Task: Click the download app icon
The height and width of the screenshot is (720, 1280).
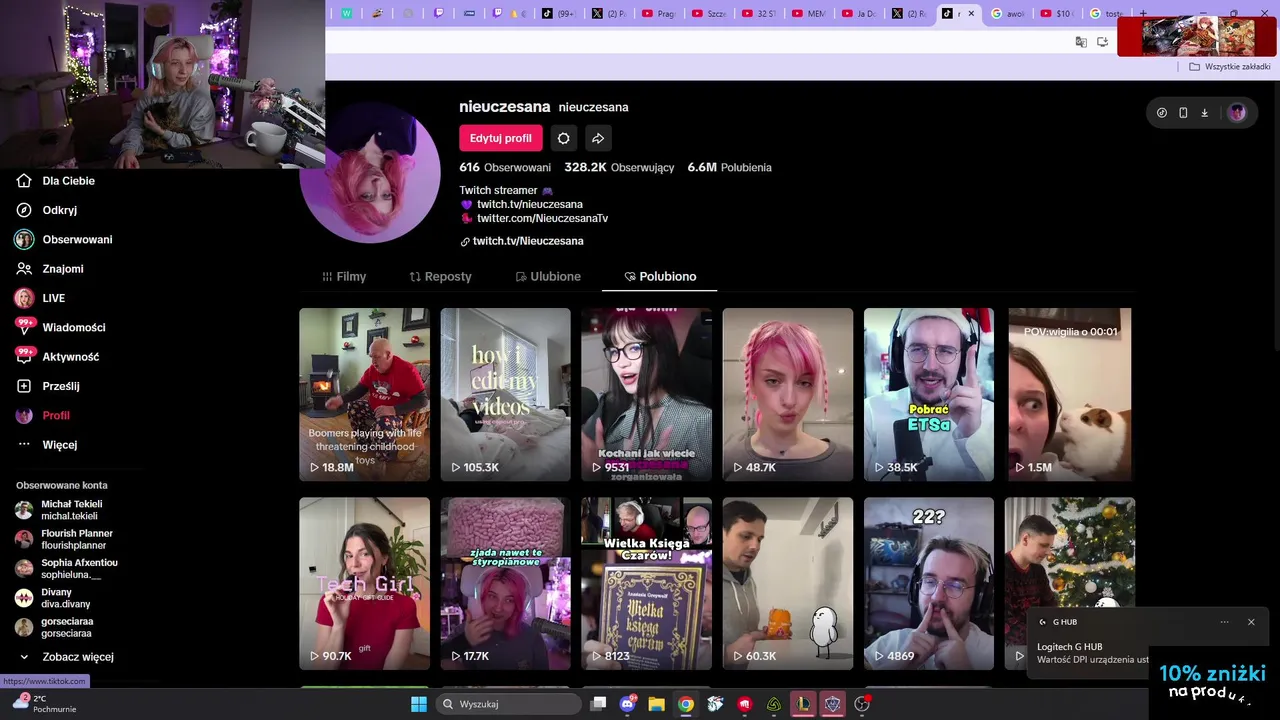Action: click(x=1205, y=113)
